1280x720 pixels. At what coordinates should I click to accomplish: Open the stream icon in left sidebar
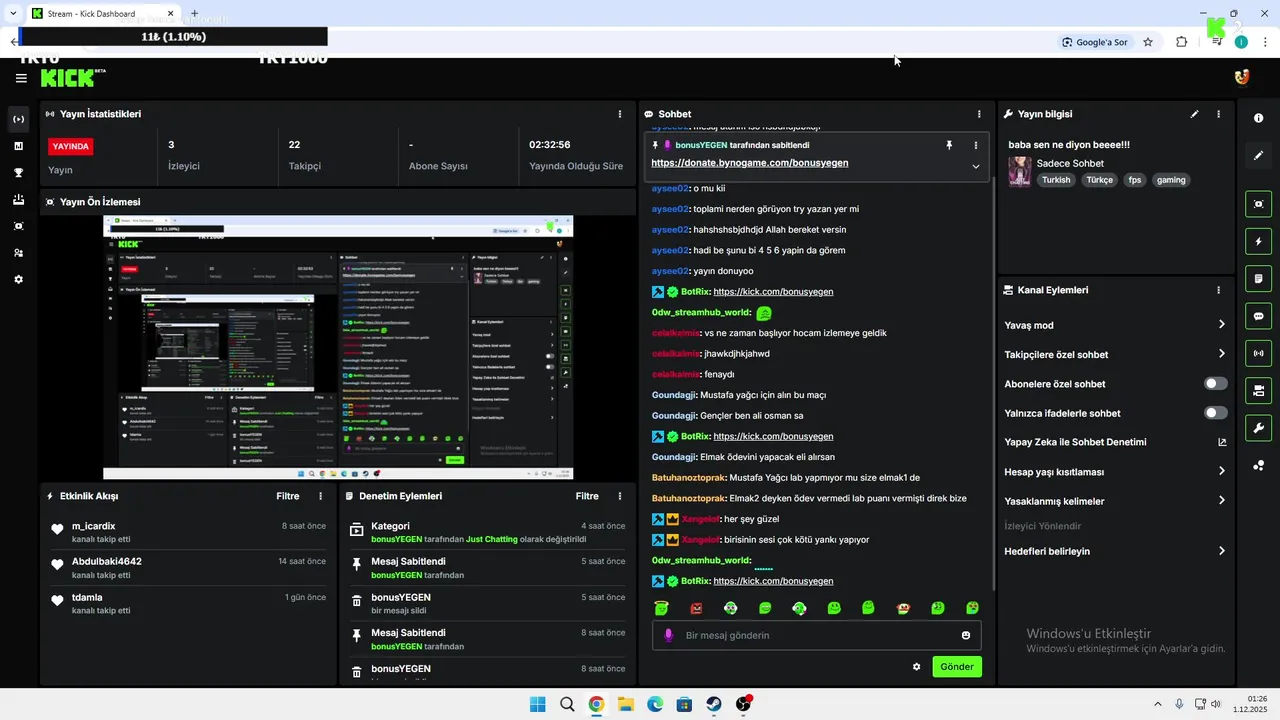(x=18, y=120)
